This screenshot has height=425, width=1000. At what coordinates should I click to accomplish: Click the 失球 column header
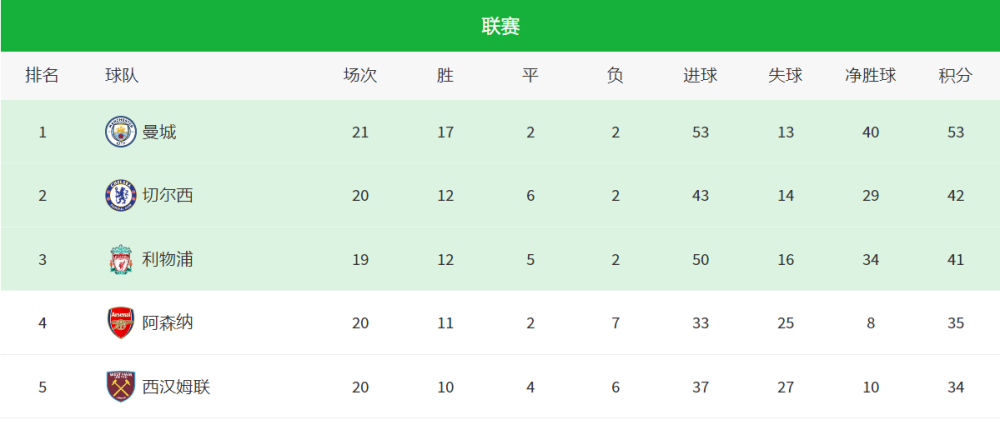785,76
